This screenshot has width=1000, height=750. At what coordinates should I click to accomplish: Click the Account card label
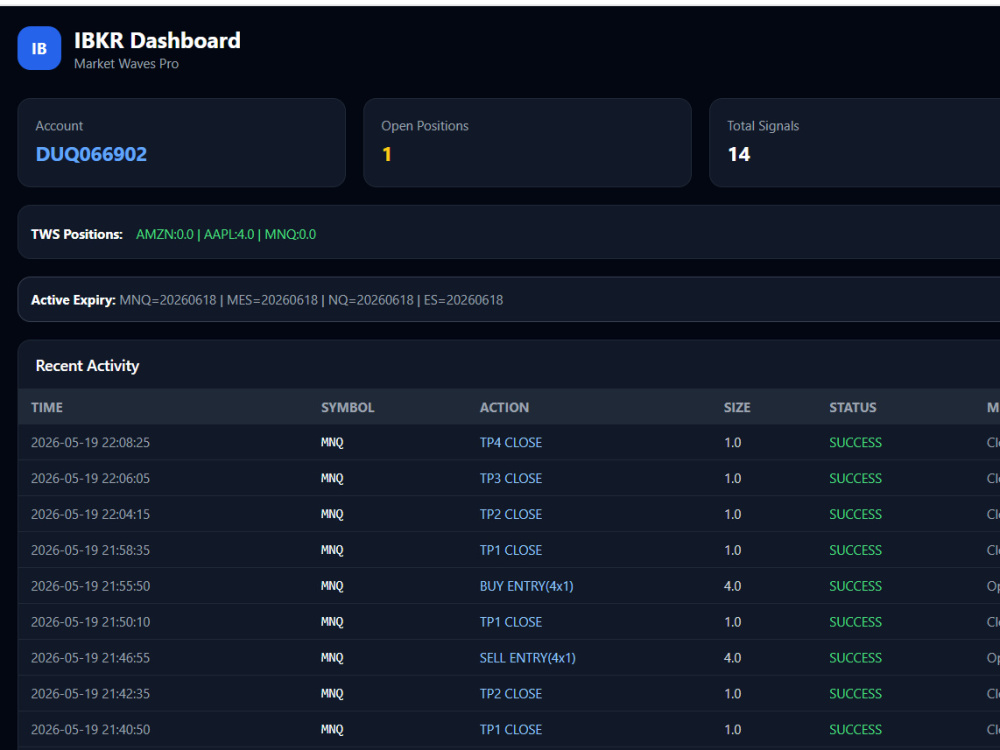[x=59, y=126]
